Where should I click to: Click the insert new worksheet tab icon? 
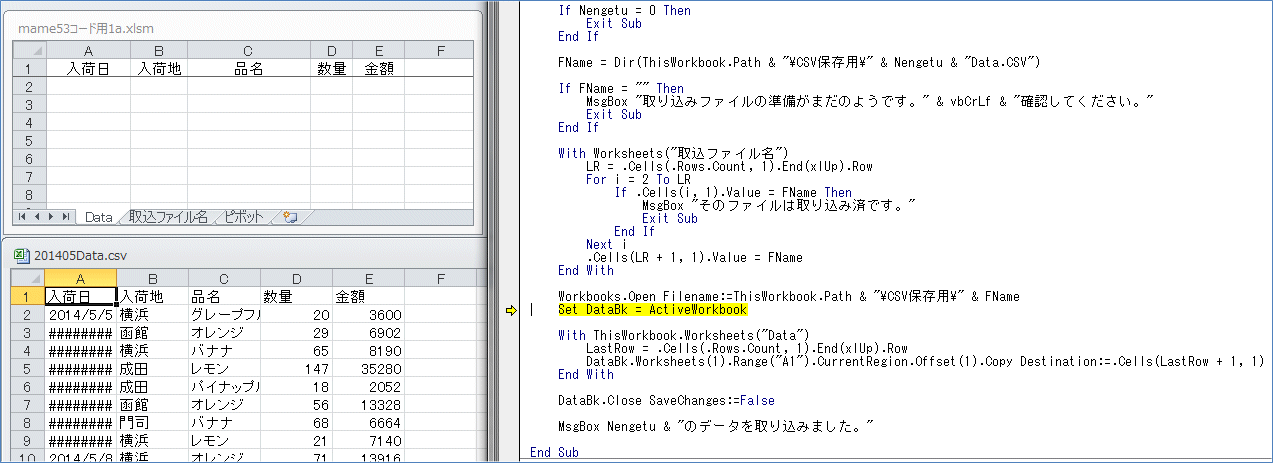click(290, 216)
